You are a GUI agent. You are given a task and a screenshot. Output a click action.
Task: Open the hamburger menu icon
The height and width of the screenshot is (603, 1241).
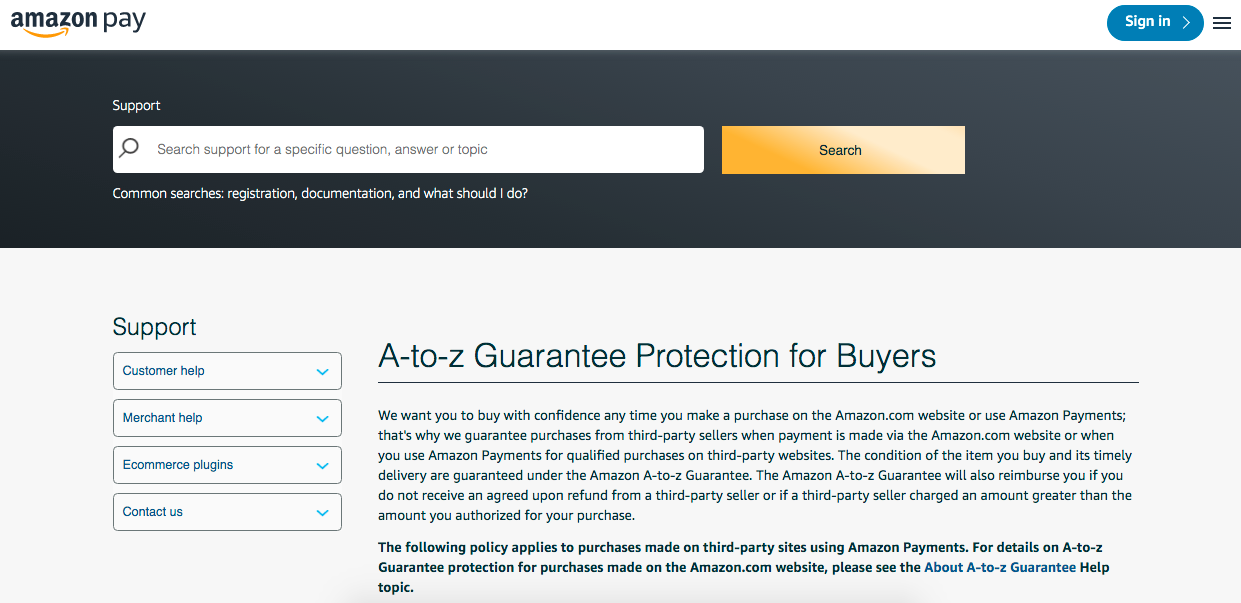(1222, 23)
